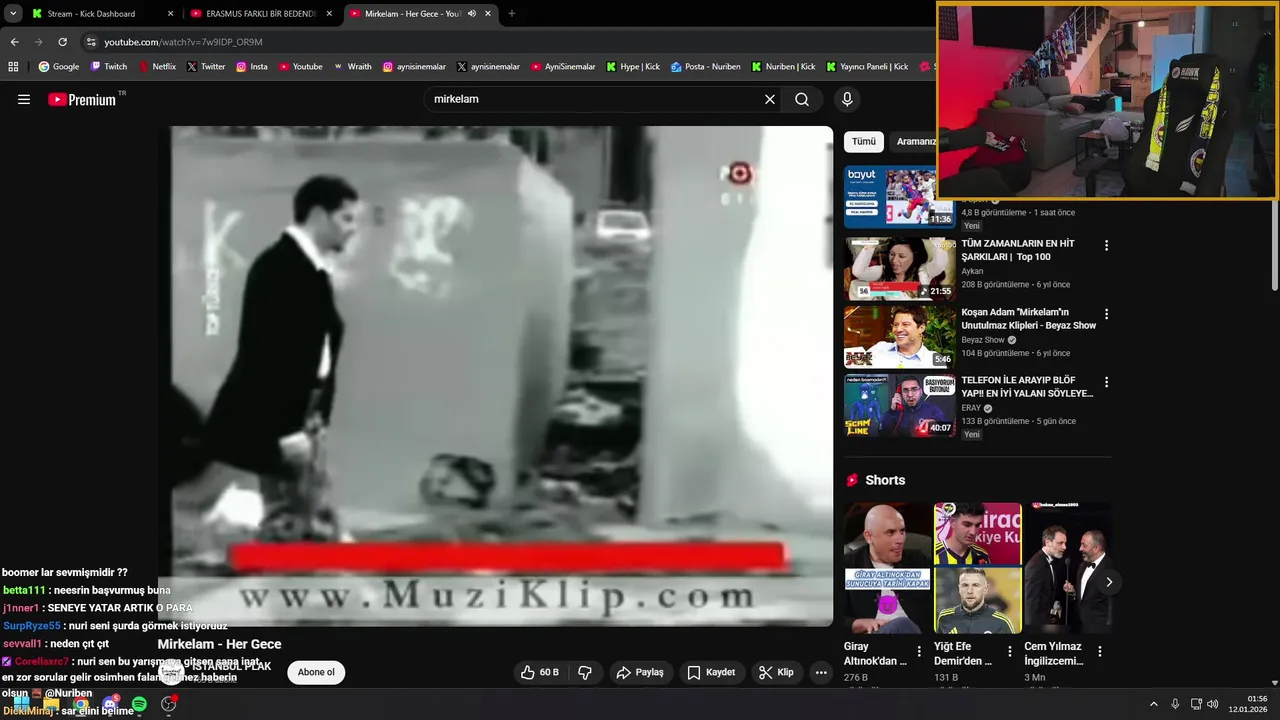Dislike the video
1280x720 pixels.
(585, 672)
